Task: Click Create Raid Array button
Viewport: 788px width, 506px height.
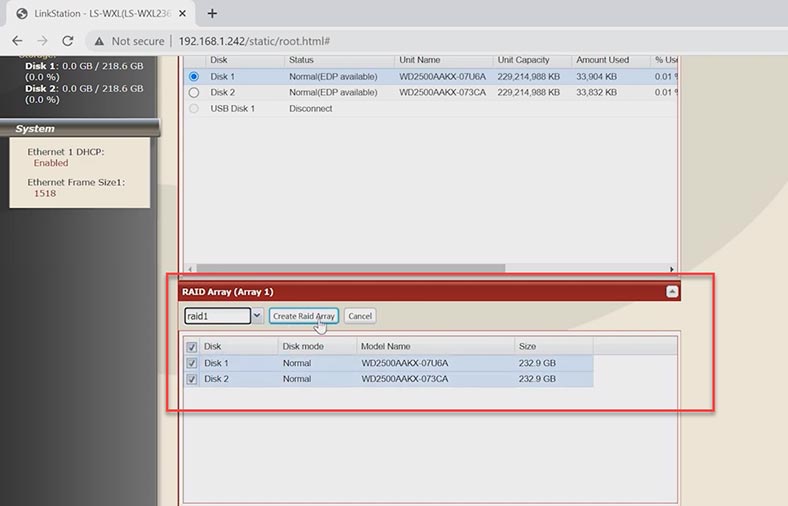Action: click(304, 316)
